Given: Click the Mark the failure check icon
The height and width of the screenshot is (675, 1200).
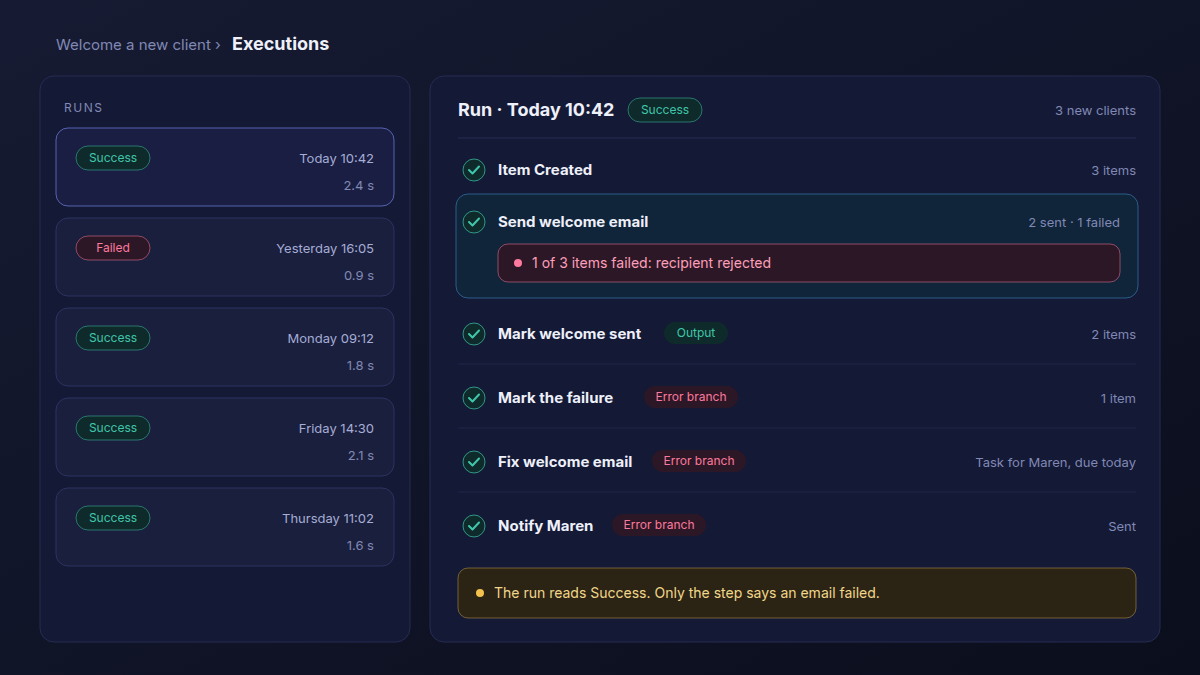Looking at the screenshot, I should point(474,398).
